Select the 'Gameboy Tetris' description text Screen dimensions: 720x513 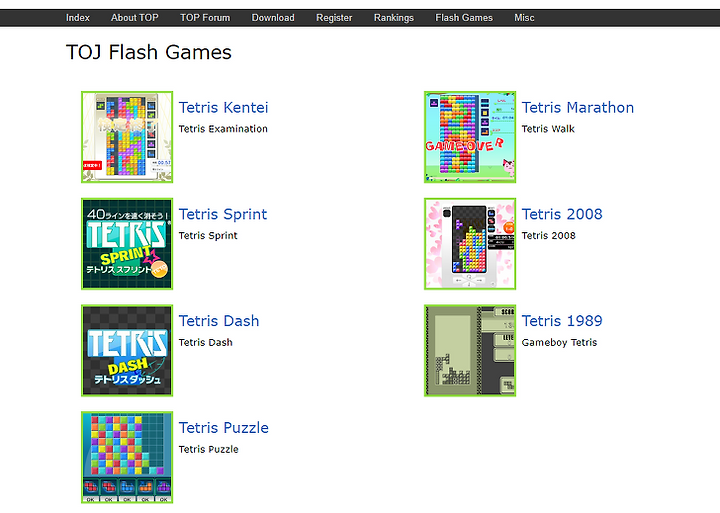[x=559, y=343]
